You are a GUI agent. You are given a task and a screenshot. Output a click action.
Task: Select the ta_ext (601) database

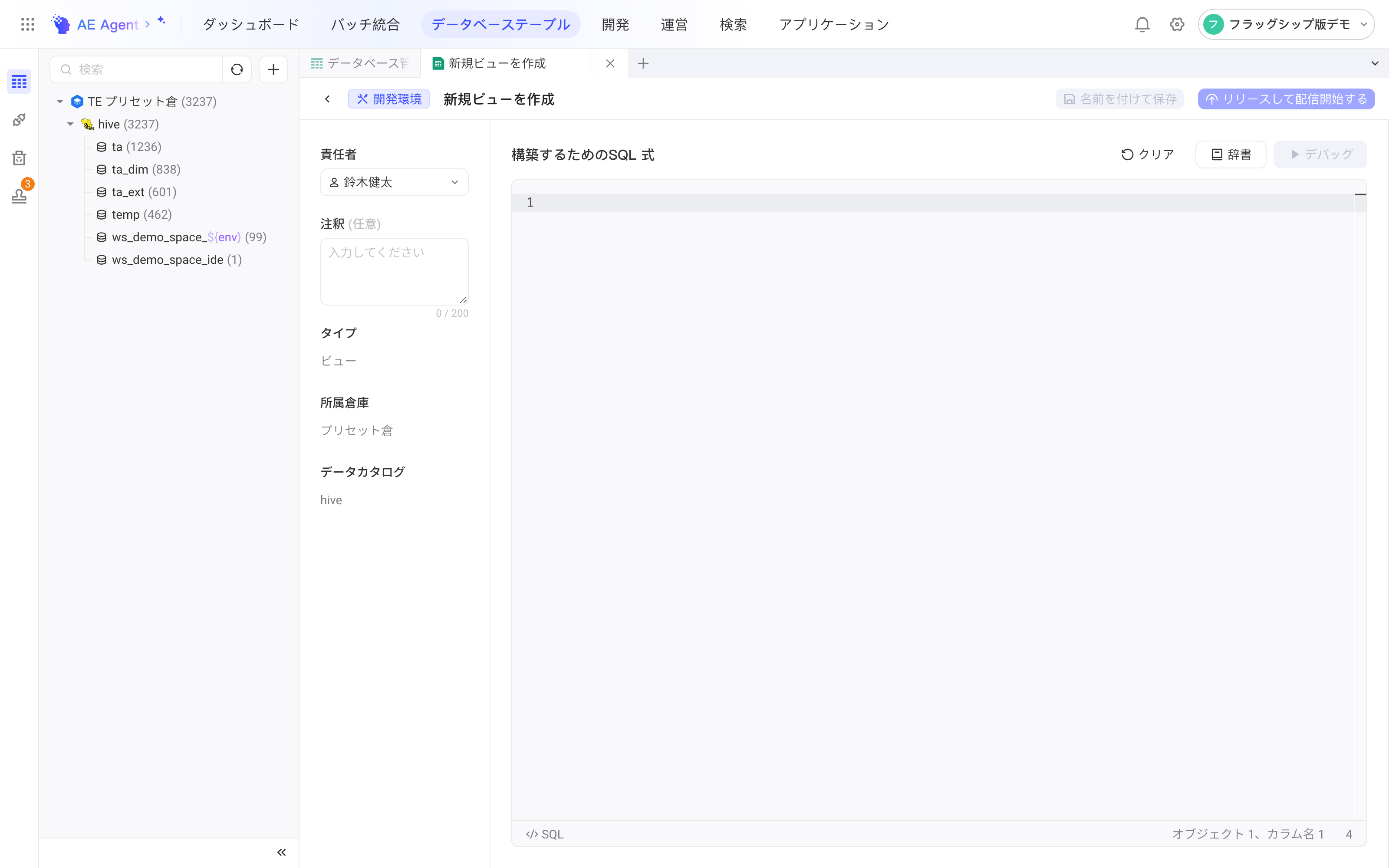(x=136, y=192)
